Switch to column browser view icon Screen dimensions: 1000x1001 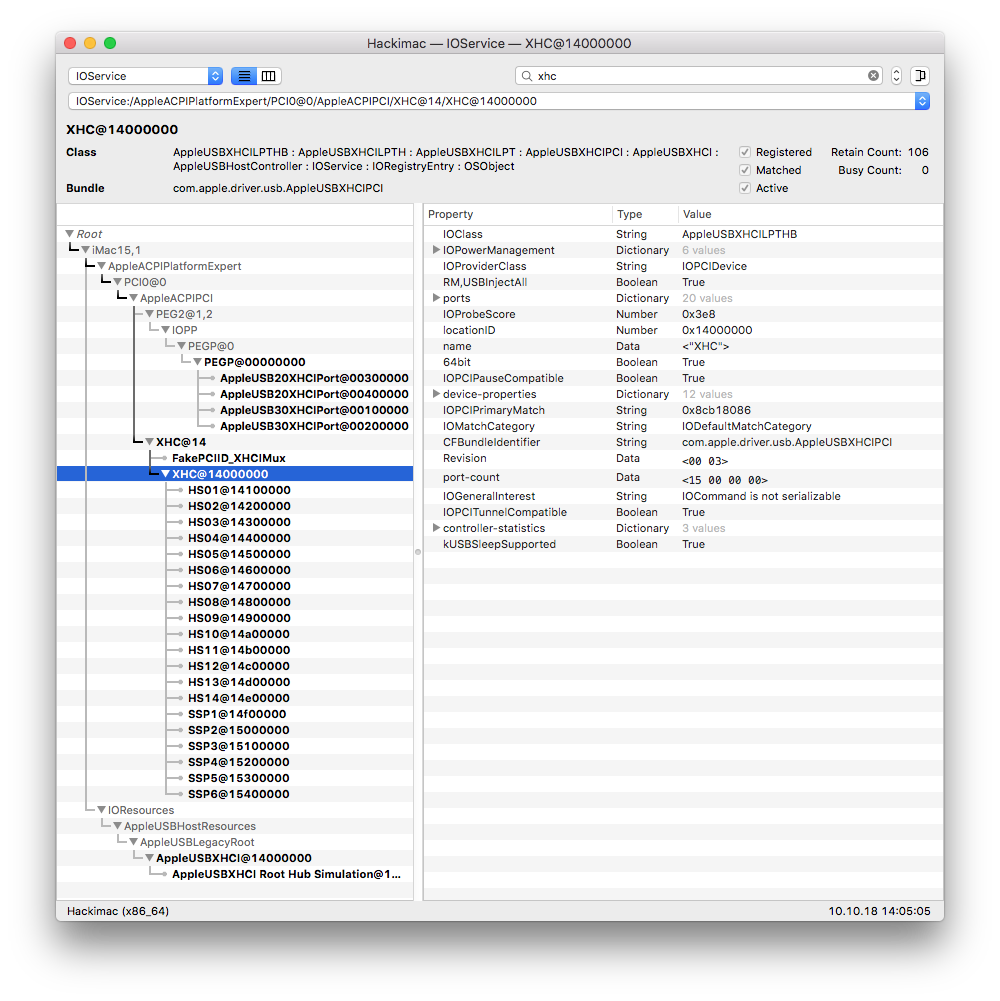269,76
